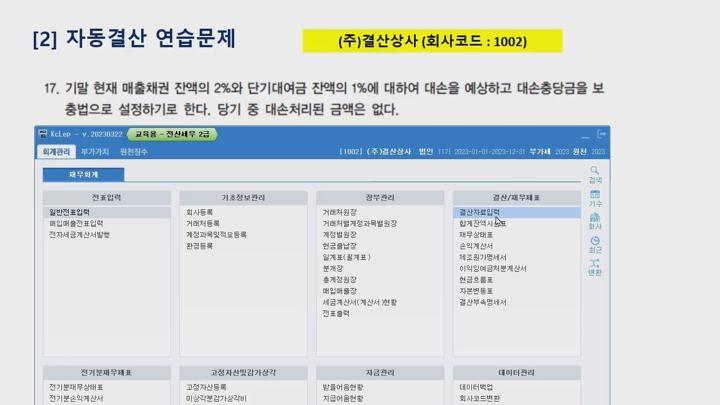Open 거래처별계정과목별원장
The height and width of the screenshot is (405, 720).
[360, 223]
